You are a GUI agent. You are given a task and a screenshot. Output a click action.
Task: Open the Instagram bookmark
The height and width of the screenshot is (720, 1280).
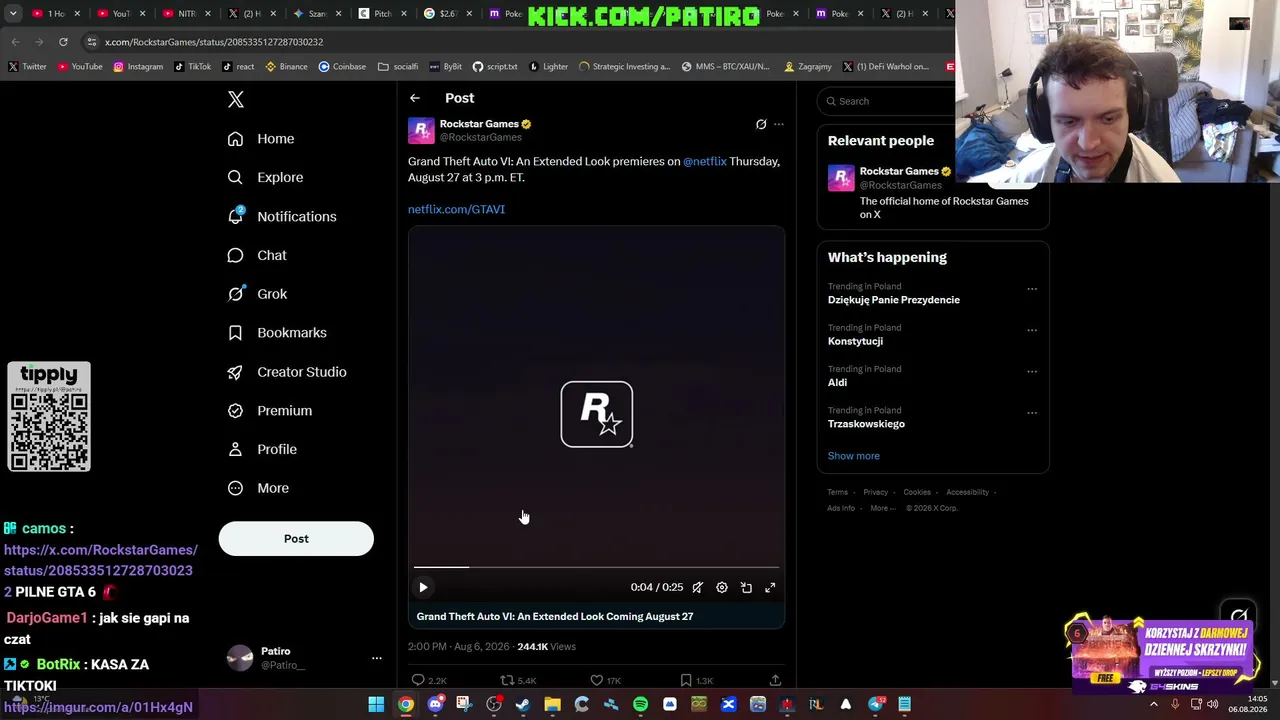point(138,67)
